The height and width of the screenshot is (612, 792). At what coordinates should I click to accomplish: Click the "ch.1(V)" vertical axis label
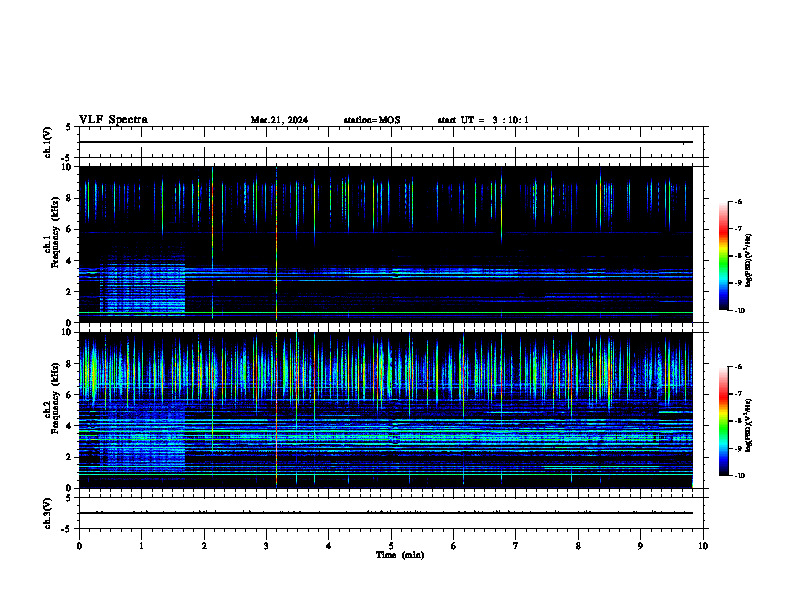point(47,142)
